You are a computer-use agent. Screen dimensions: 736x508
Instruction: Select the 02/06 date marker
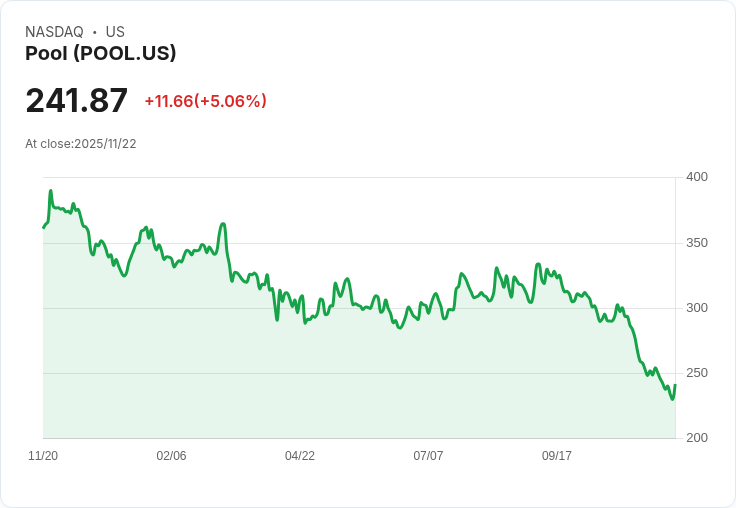coord(171,456)
